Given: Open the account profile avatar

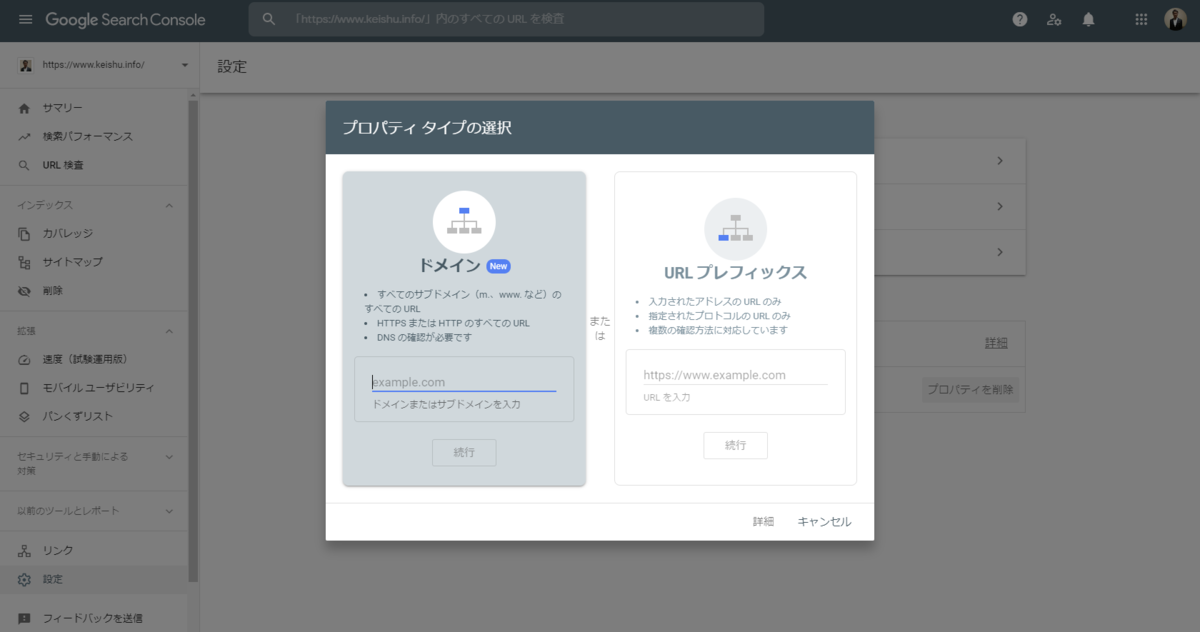Looking at the screenshot, I should (x=1175, y=19).
